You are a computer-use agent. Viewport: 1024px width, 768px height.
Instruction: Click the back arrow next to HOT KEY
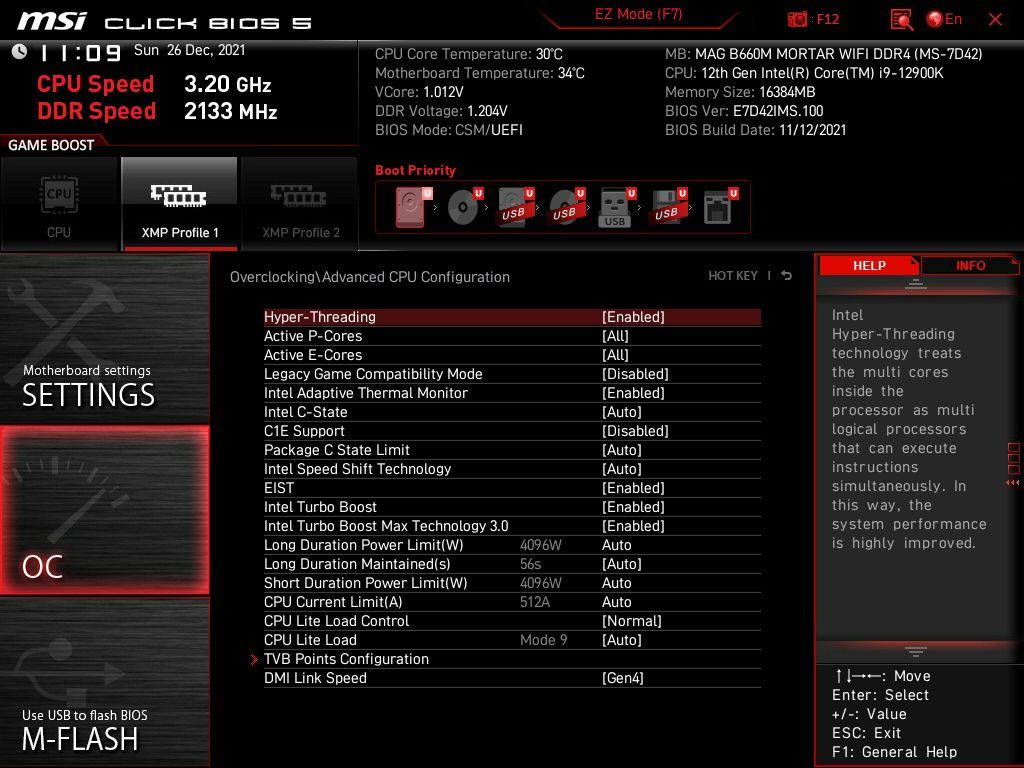pyautogui.click(x=787, y=276)
